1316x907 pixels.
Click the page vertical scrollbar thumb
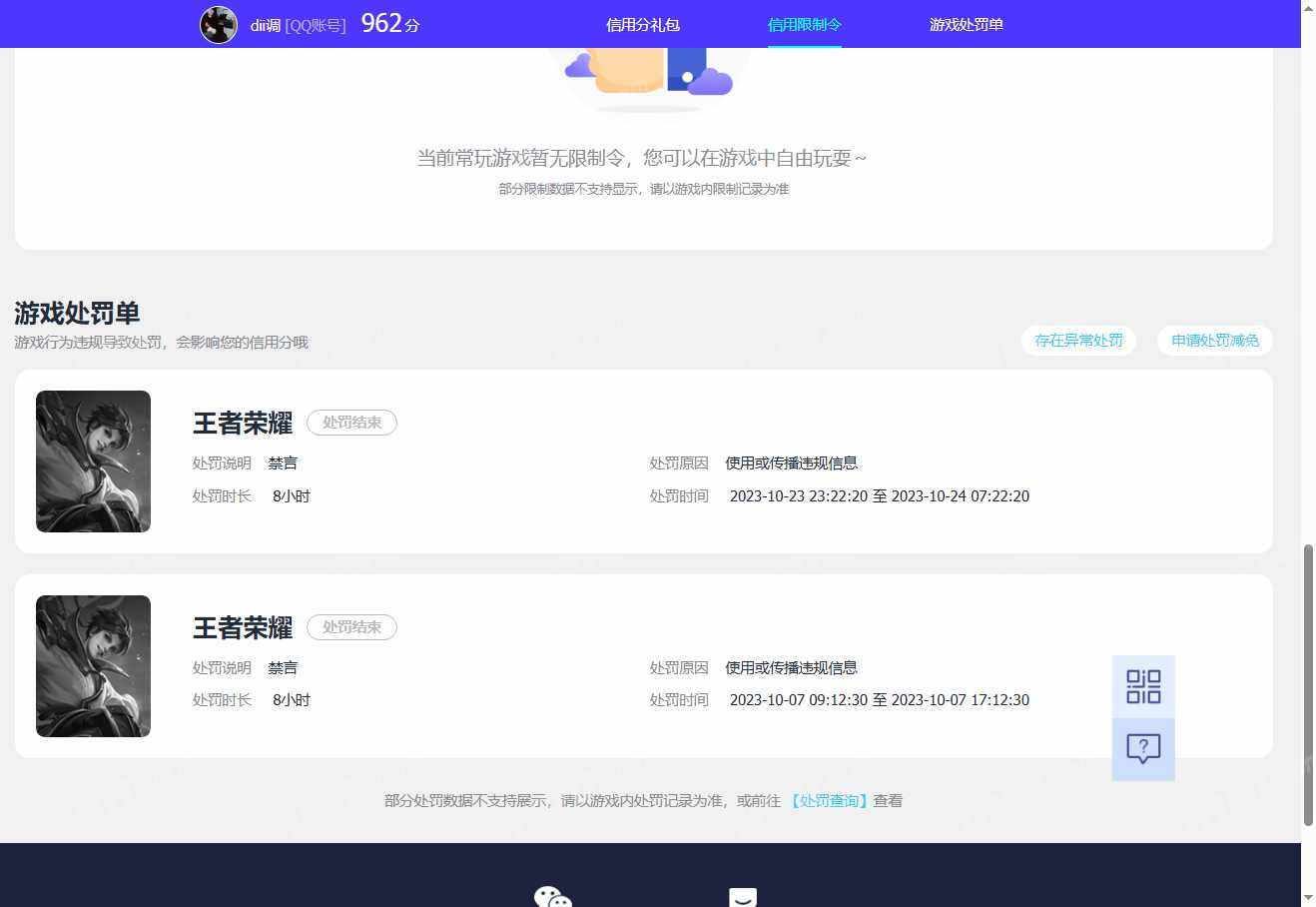pyautogui.click(x=1308, y=685)
